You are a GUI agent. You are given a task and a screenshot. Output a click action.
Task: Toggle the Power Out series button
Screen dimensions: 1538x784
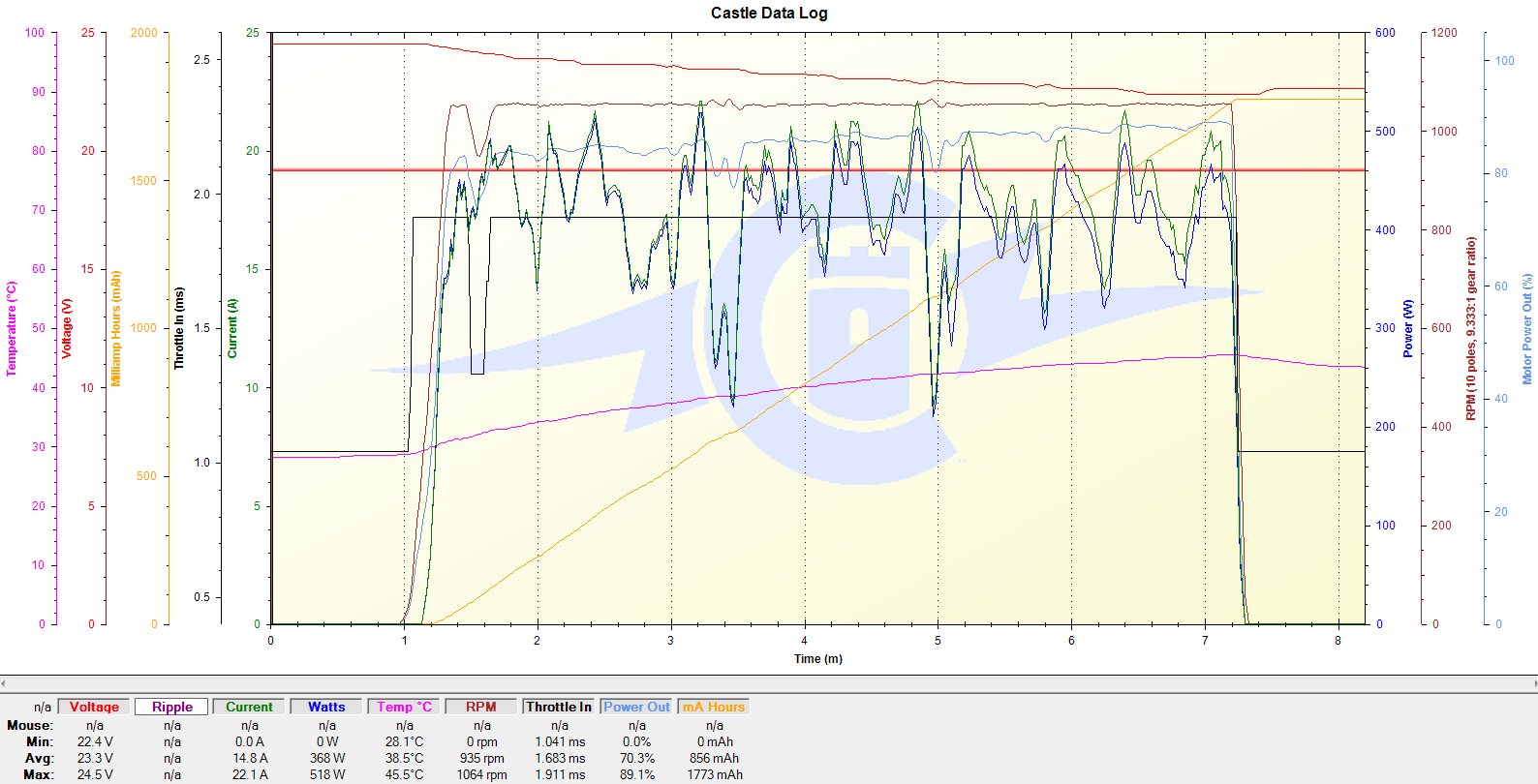pyautogui.click(x=636, y=707)
